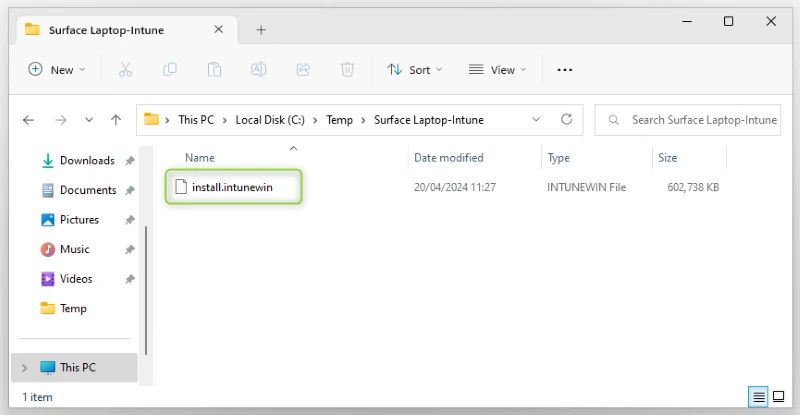
Task: Open the See more ellipsis menu
Action: 564,70
